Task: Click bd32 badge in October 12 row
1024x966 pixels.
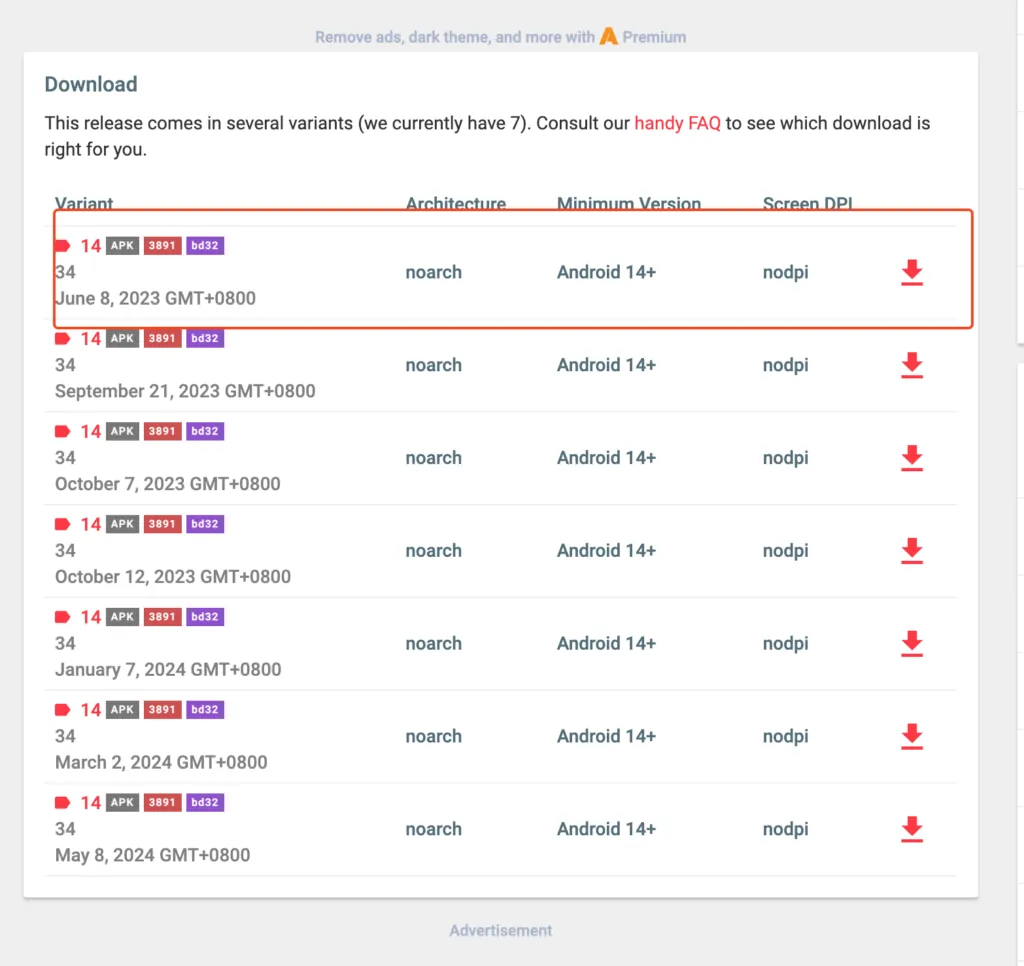Action: pyautogui.click(x=205, y=524)
